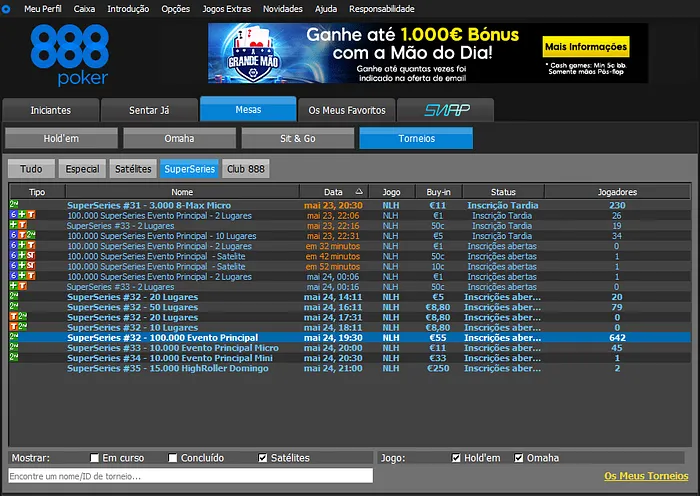The width and height of the screenshot is (700, 496).
Task: Select the SuperSeries filter button
Action: point(189,169)
